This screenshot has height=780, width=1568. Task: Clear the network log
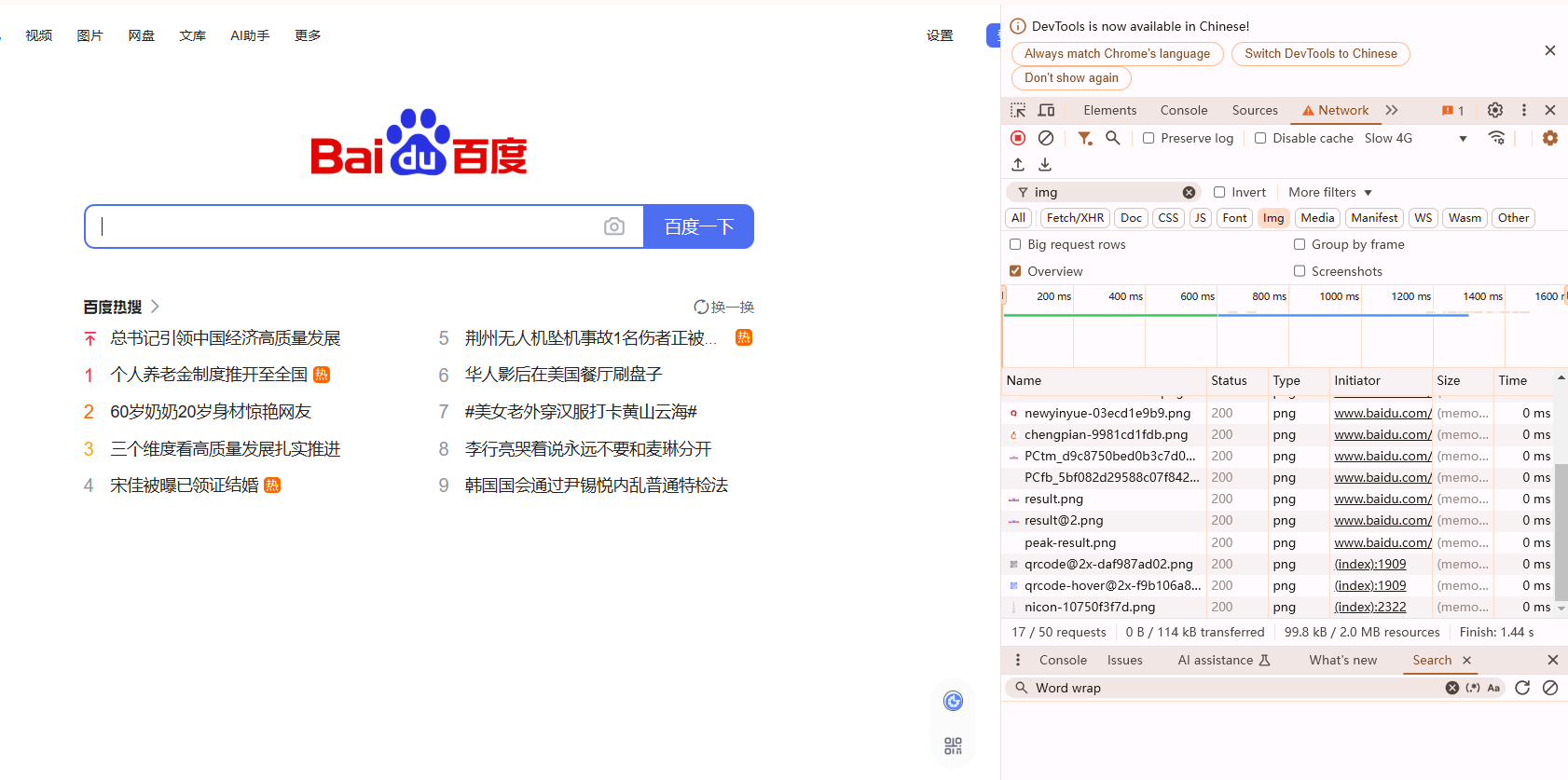click(1046, 138)
